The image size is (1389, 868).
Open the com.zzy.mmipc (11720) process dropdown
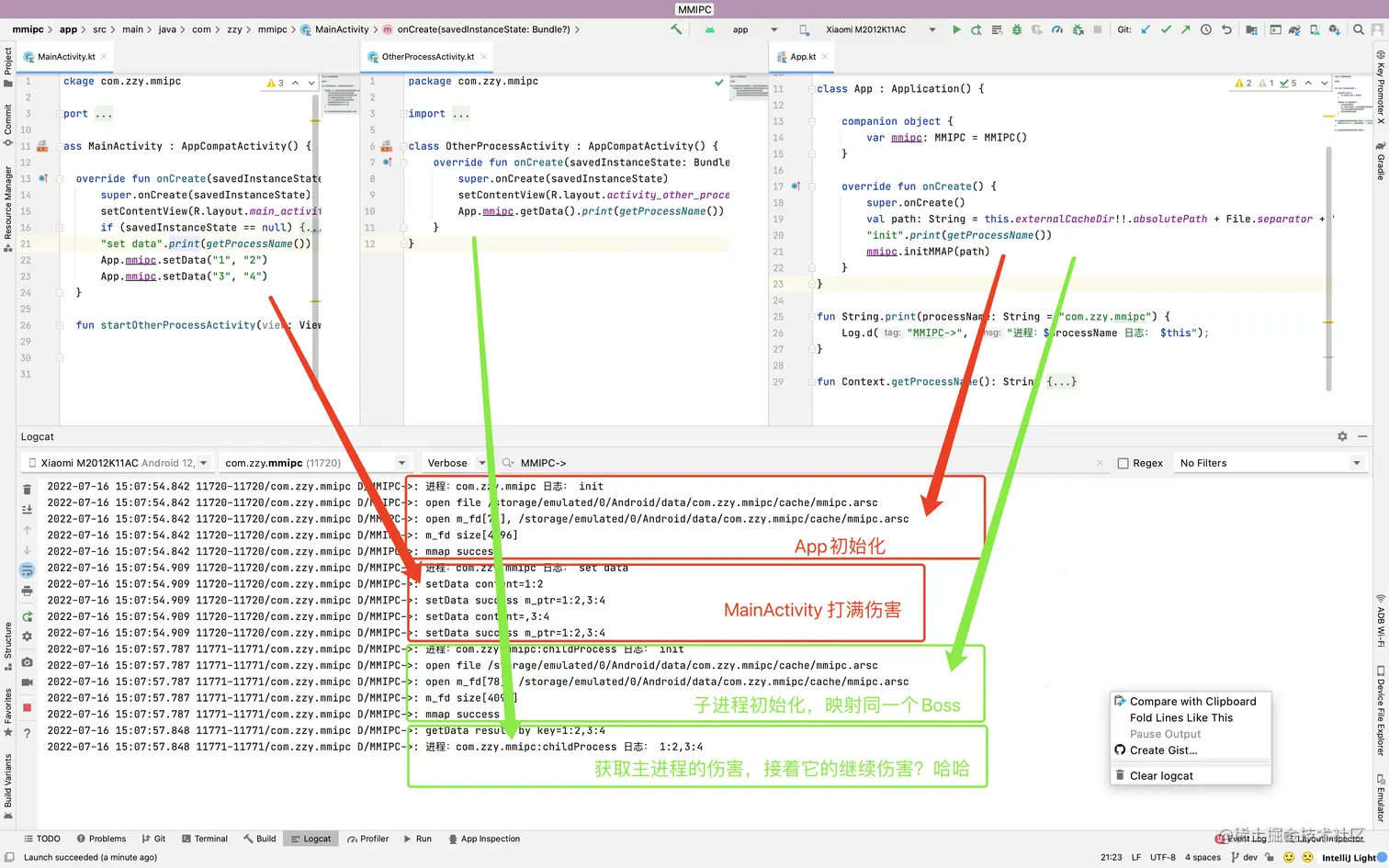tap(314, 463)
